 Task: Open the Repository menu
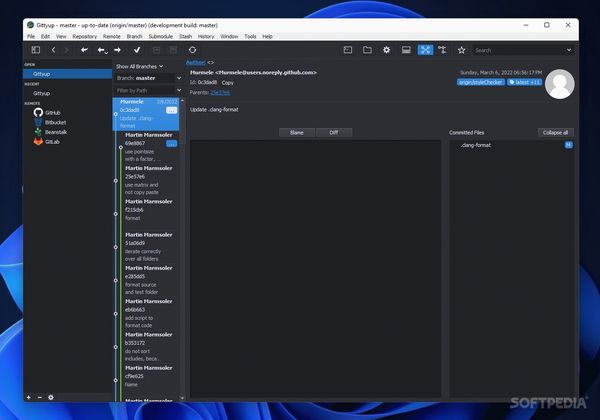coord(85,36)
